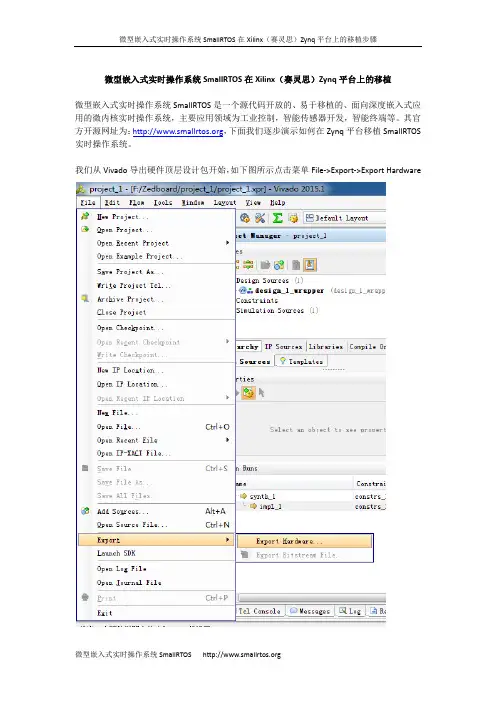The image size is (496, 702).
Task: Open the Tools menu
Action: 163,202
